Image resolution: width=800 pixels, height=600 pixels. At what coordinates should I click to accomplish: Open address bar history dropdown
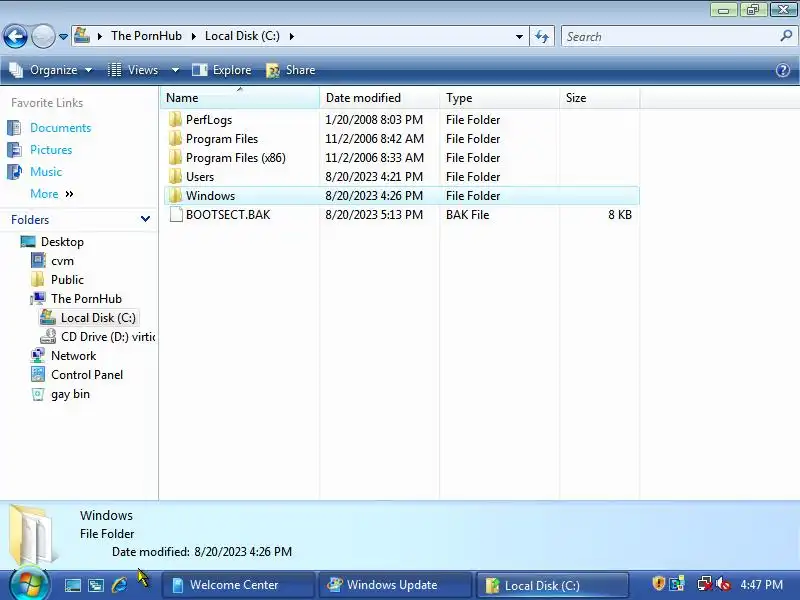[519, 37]
